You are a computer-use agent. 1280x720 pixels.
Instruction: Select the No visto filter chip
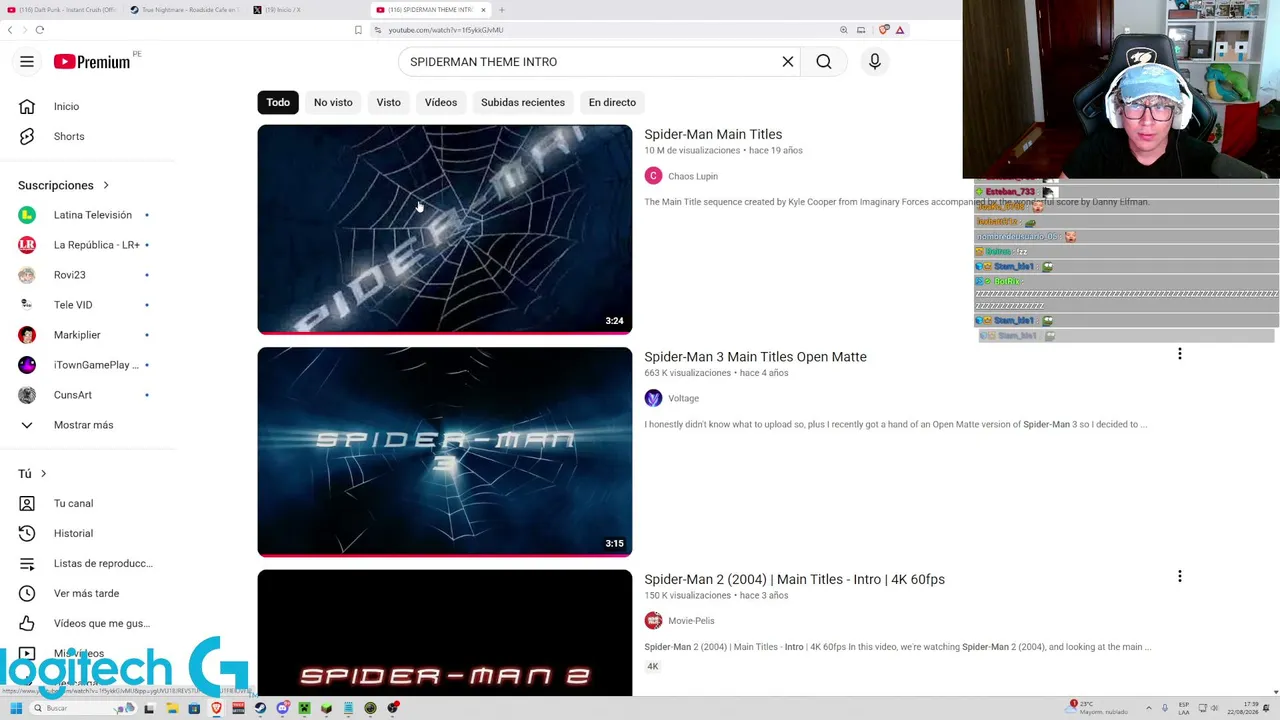click(x=333, y=102)
